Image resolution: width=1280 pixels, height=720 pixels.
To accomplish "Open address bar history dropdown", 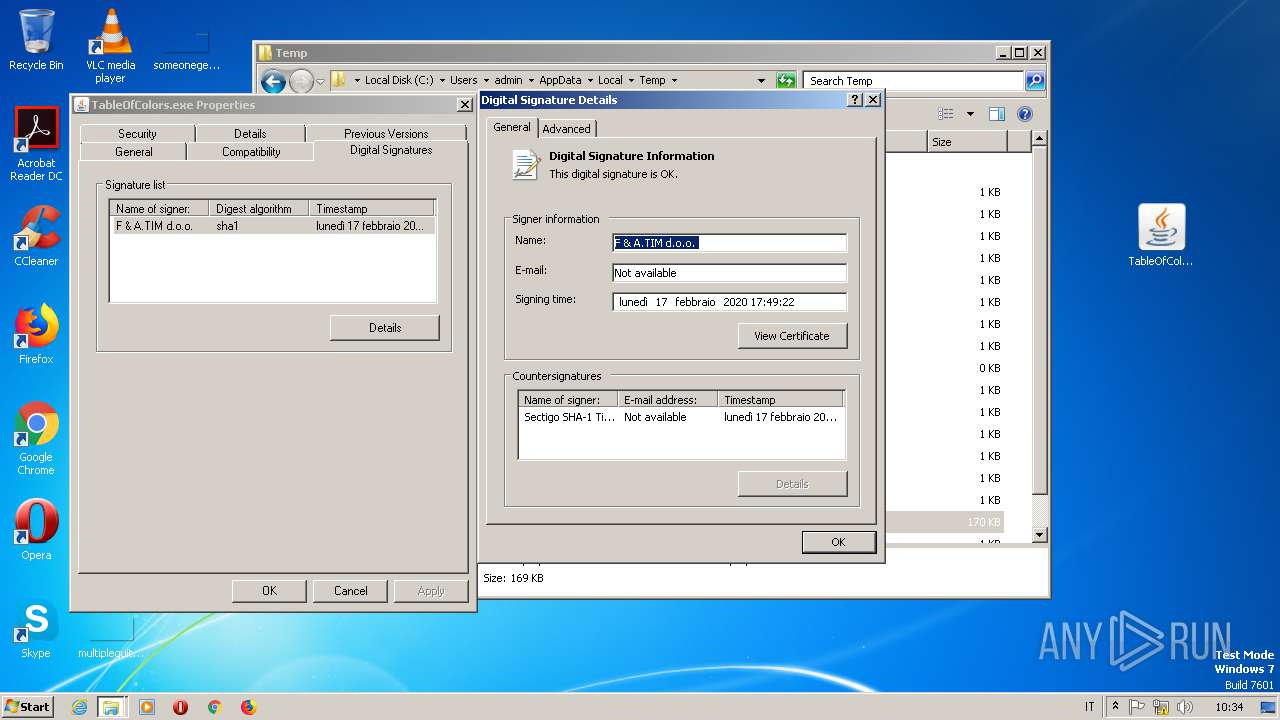I will click(762, 80).
